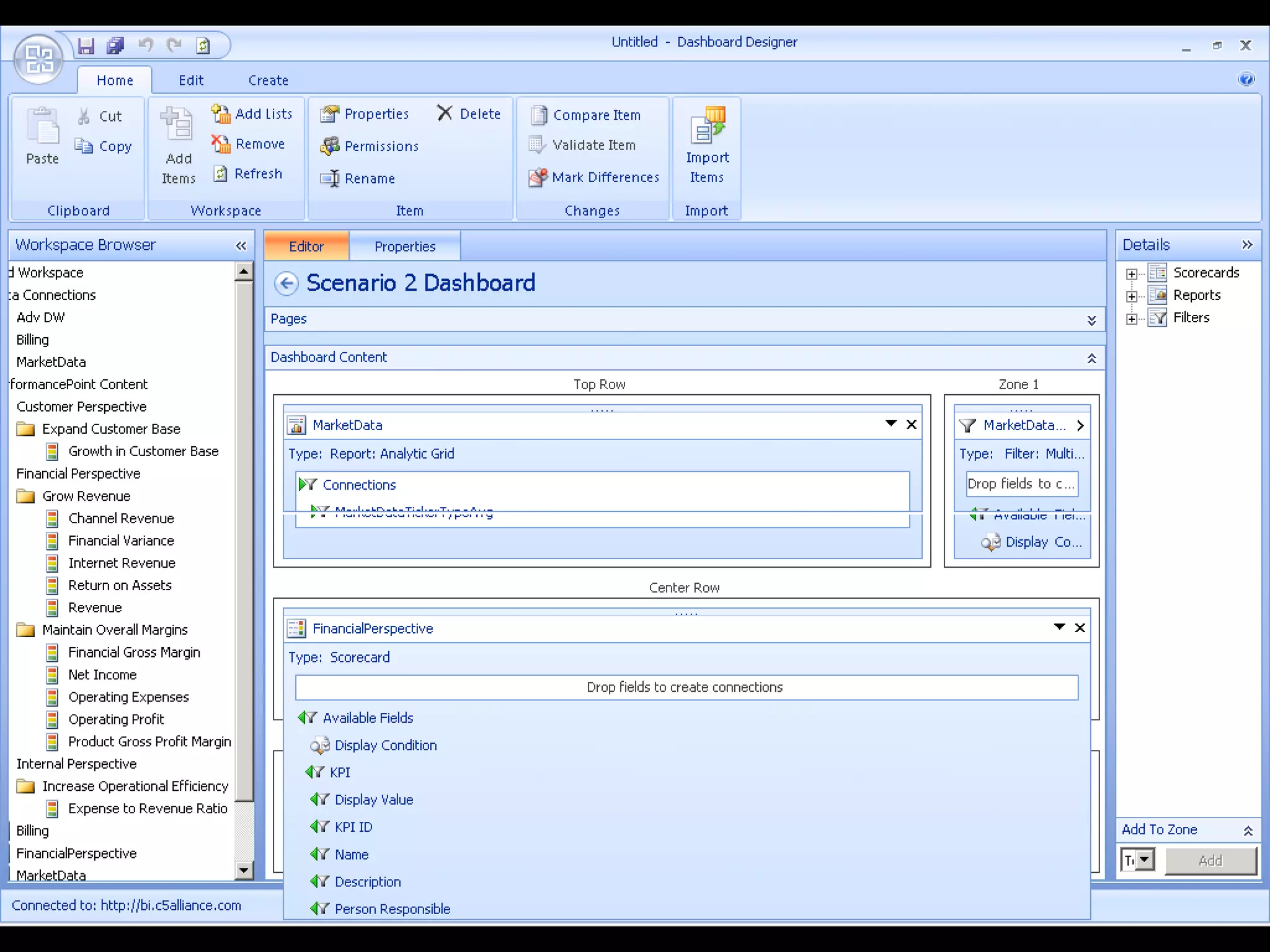Open the FinancialPerspective scorecard dropdown arrow

(1059, 627)
